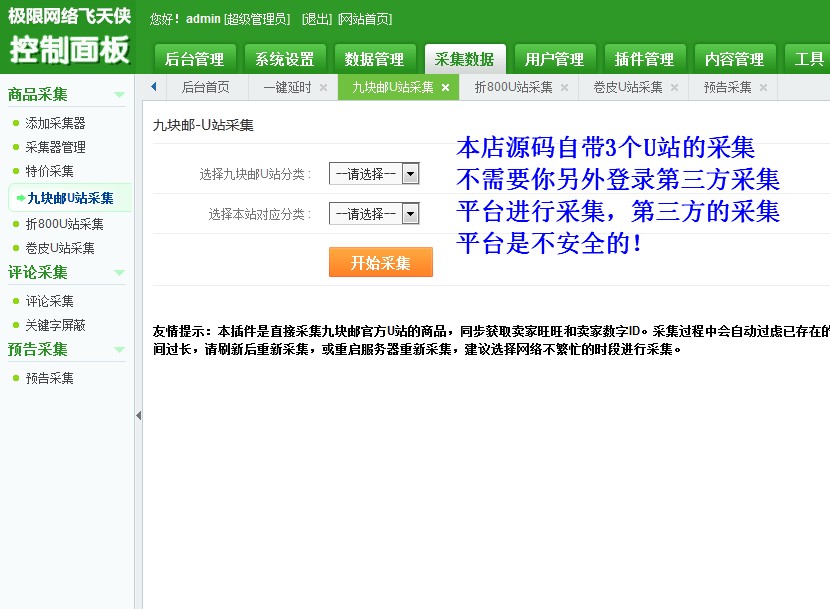
Task: Open the 网站首页 link at top
Action: click(366, 18)
